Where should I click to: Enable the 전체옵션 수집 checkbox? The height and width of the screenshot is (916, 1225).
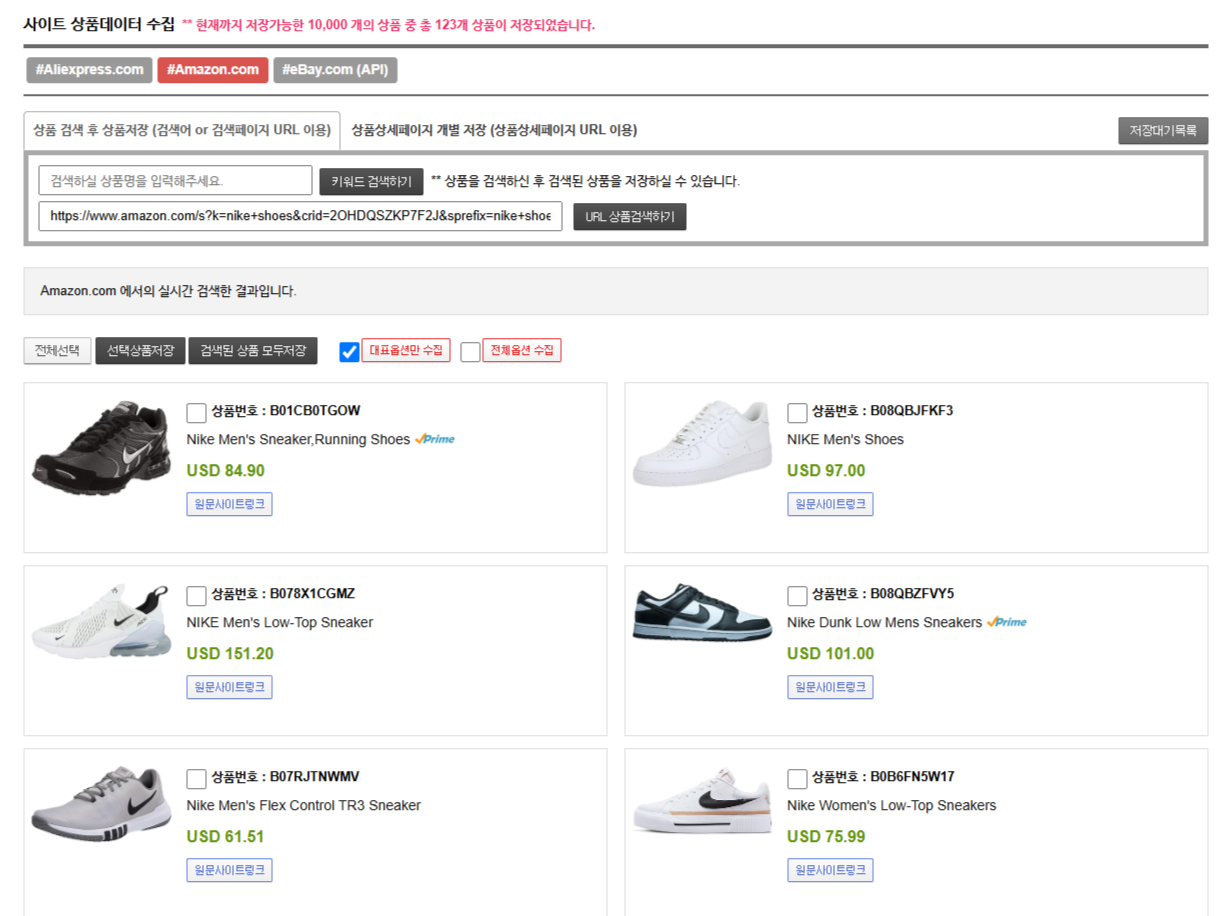[x=470, y=351]
